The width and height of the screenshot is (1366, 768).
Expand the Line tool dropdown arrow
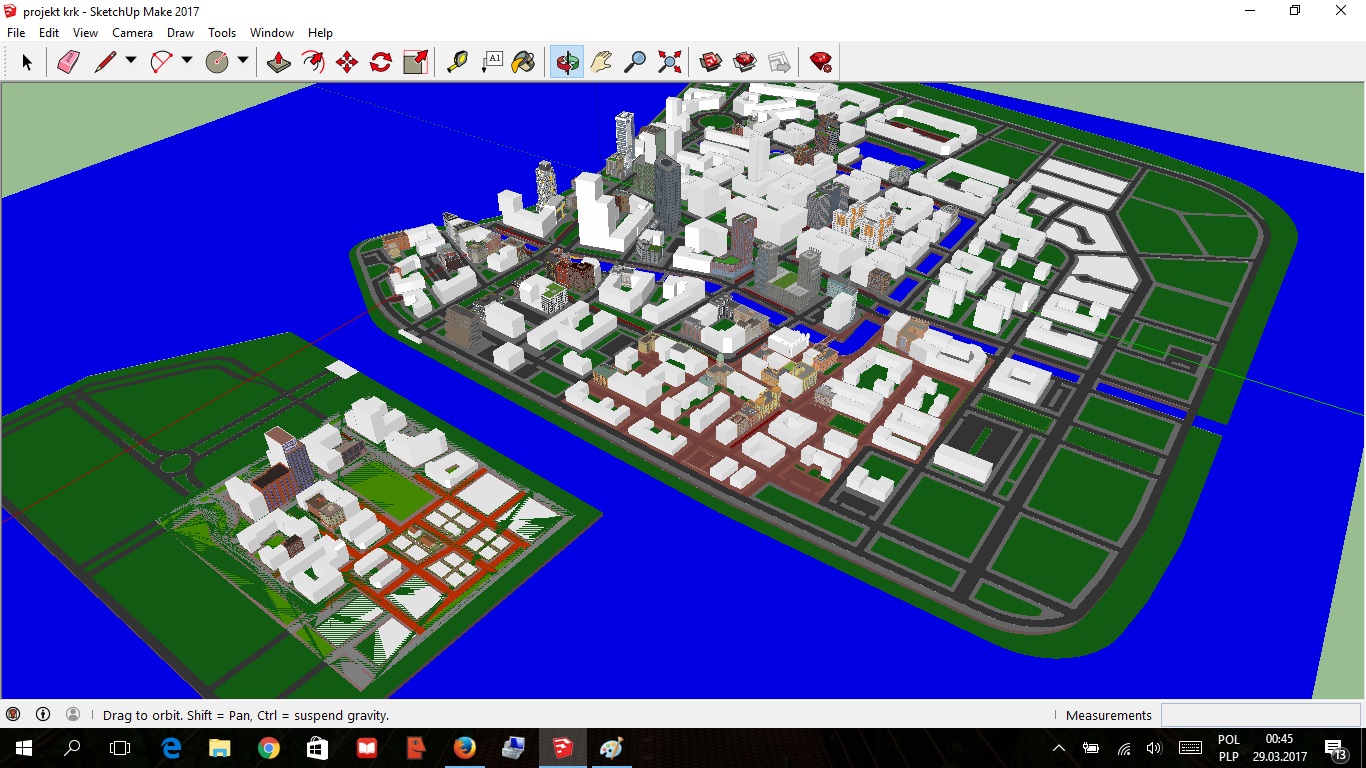click(130, 62)
